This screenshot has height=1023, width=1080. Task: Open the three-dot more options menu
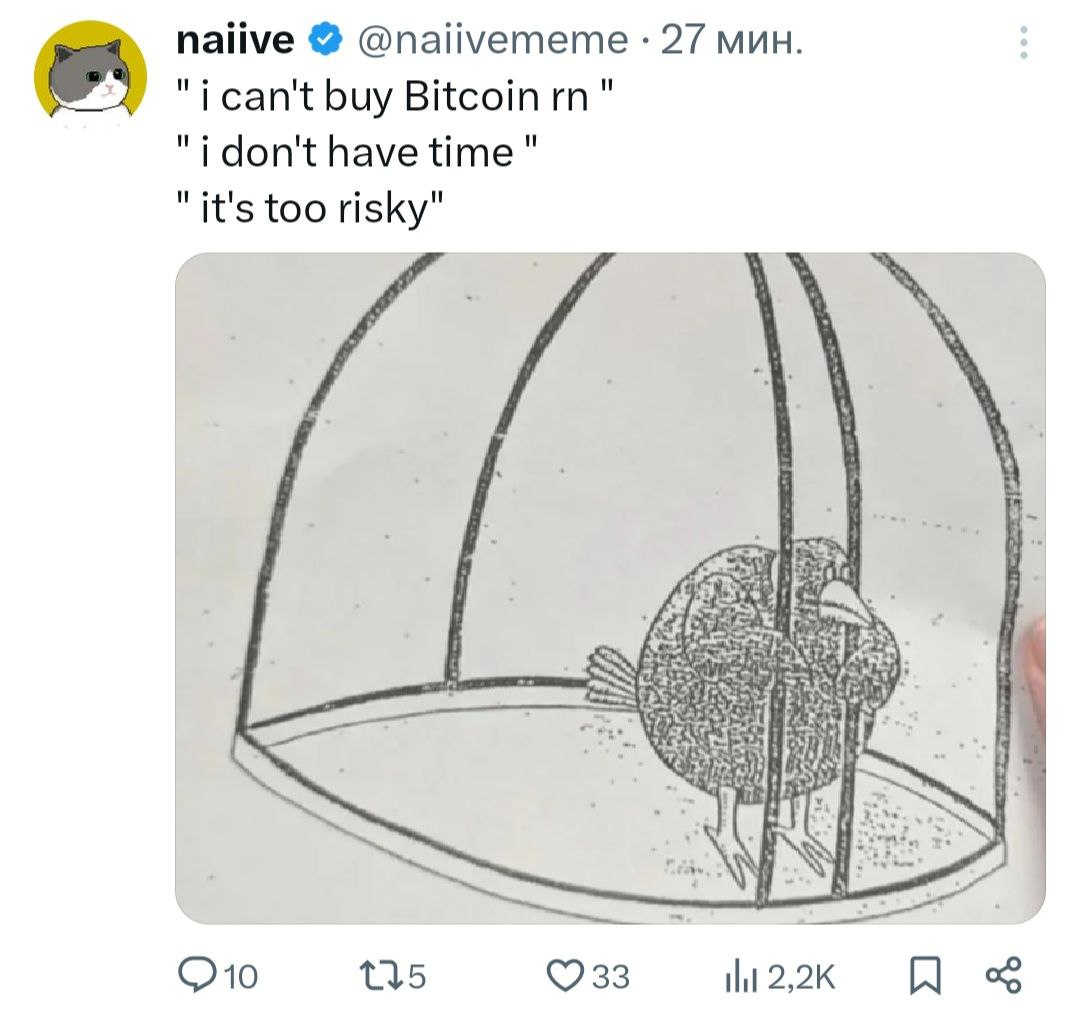(x=1021, y=44)
